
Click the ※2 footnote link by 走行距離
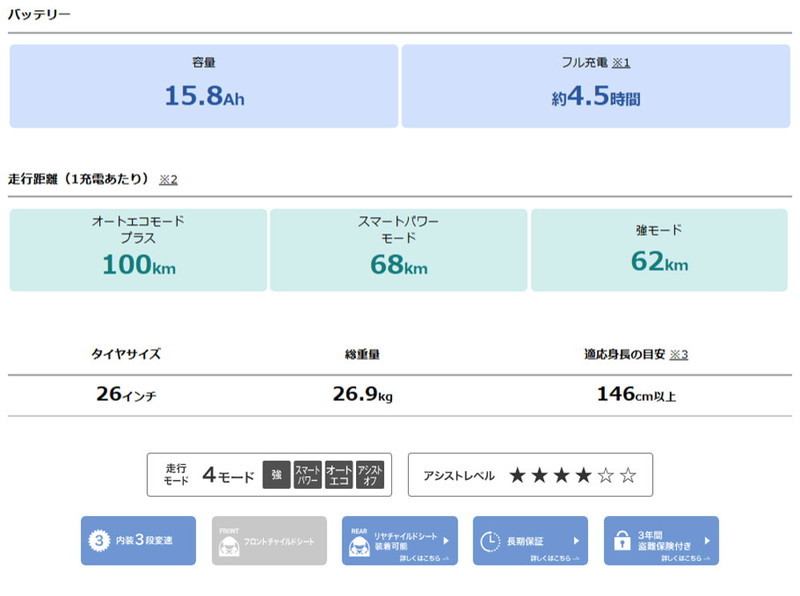click(167, 180)
